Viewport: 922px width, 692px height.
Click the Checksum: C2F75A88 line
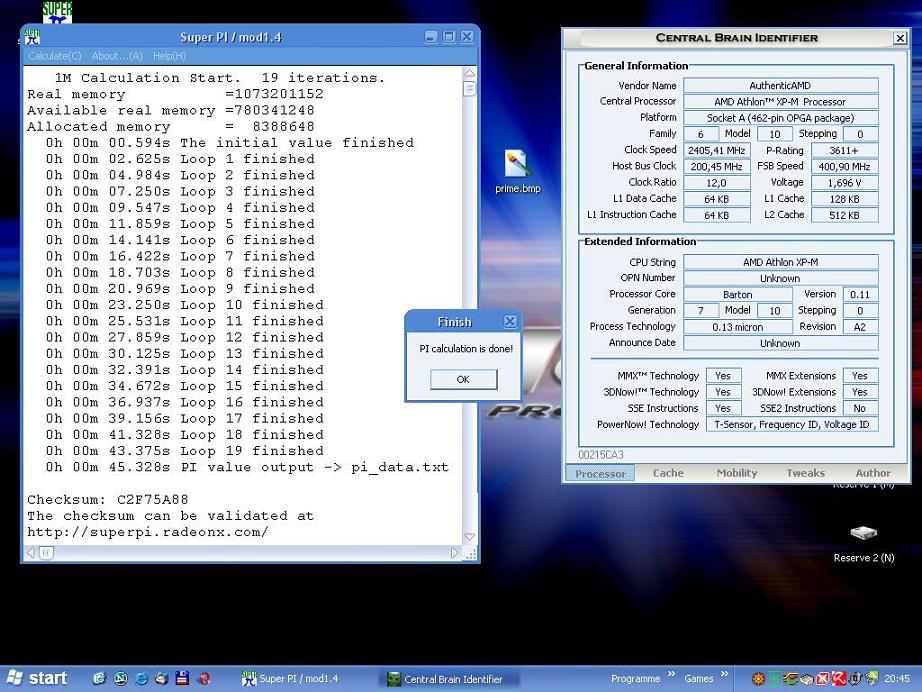tap(108, 500)
